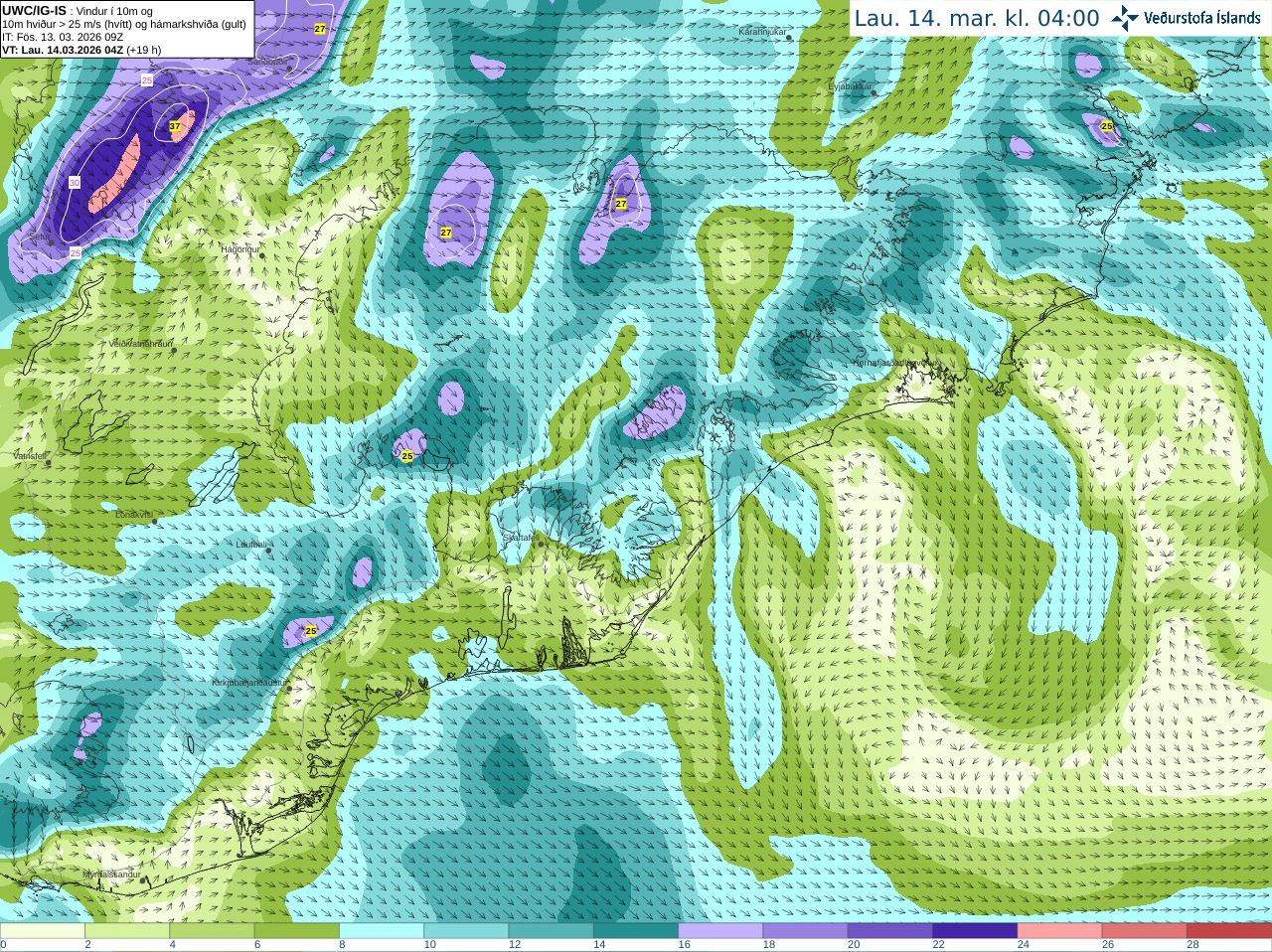Select the 24–26 m/s salmon pink swatch
Screen dimensions: 1272x952
[x=1059, y=931]
